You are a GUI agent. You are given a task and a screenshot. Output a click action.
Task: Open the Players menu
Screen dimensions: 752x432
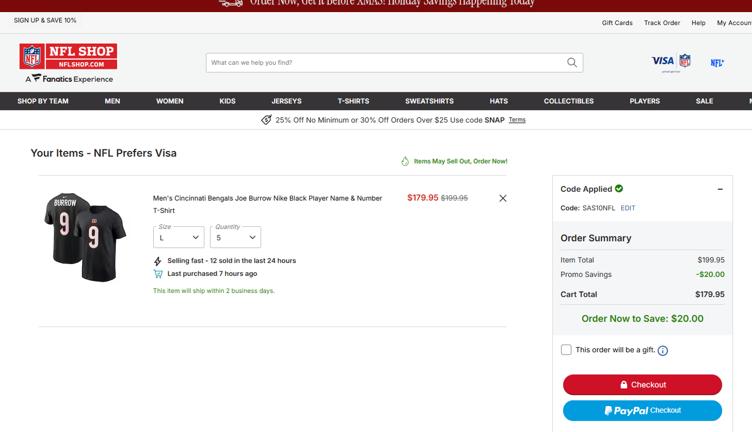pos(645,101)
